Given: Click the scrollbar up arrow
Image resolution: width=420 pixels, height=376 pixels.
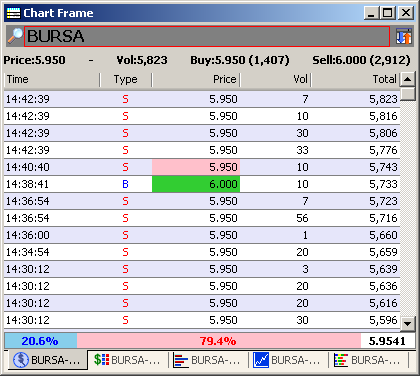Looking at the screenshot, I should [x=408, y=79].
